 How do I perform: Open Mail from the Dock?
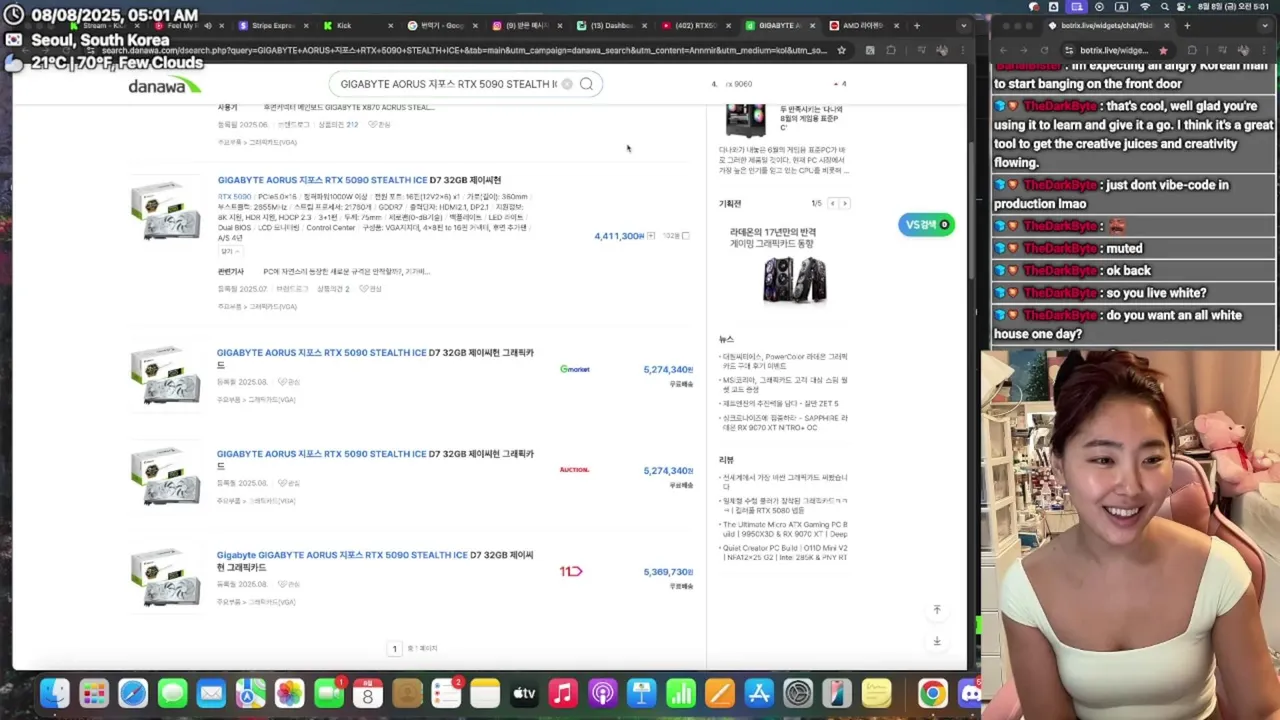211,693
